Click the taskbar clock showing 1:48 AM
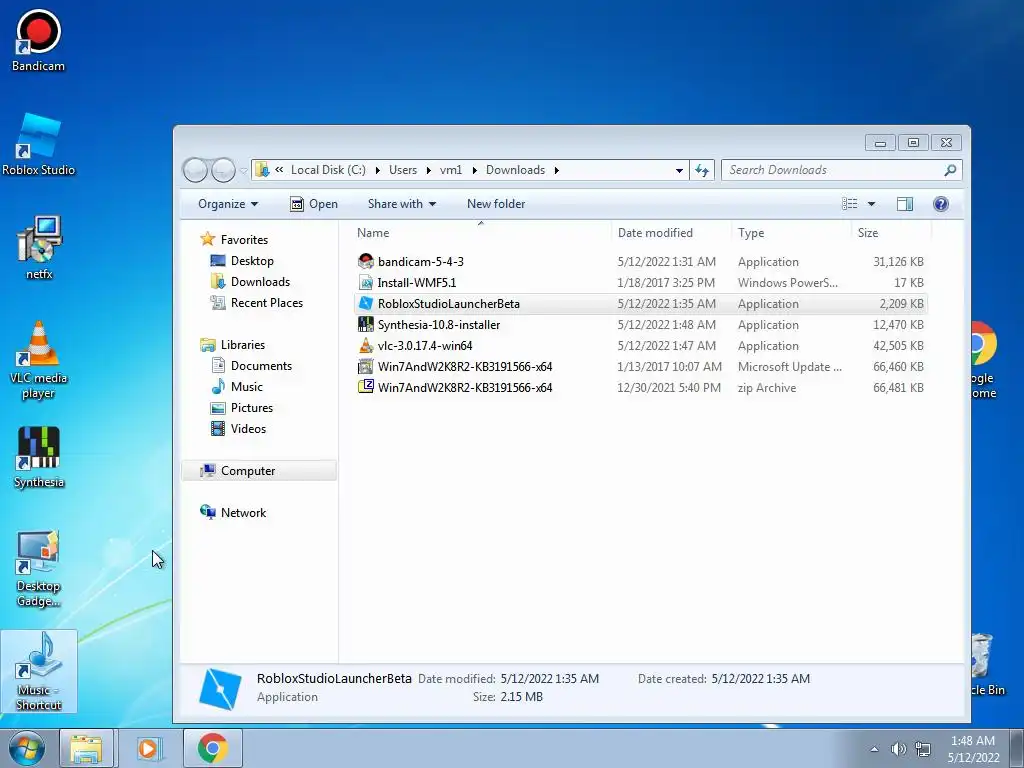The width and height of the screenshot is (1024, 768). (973, 749)
